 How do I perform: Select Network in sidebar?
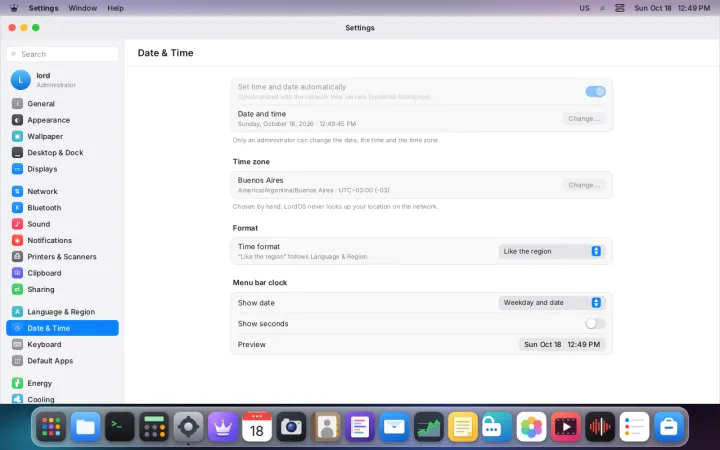tap(62, 191)
